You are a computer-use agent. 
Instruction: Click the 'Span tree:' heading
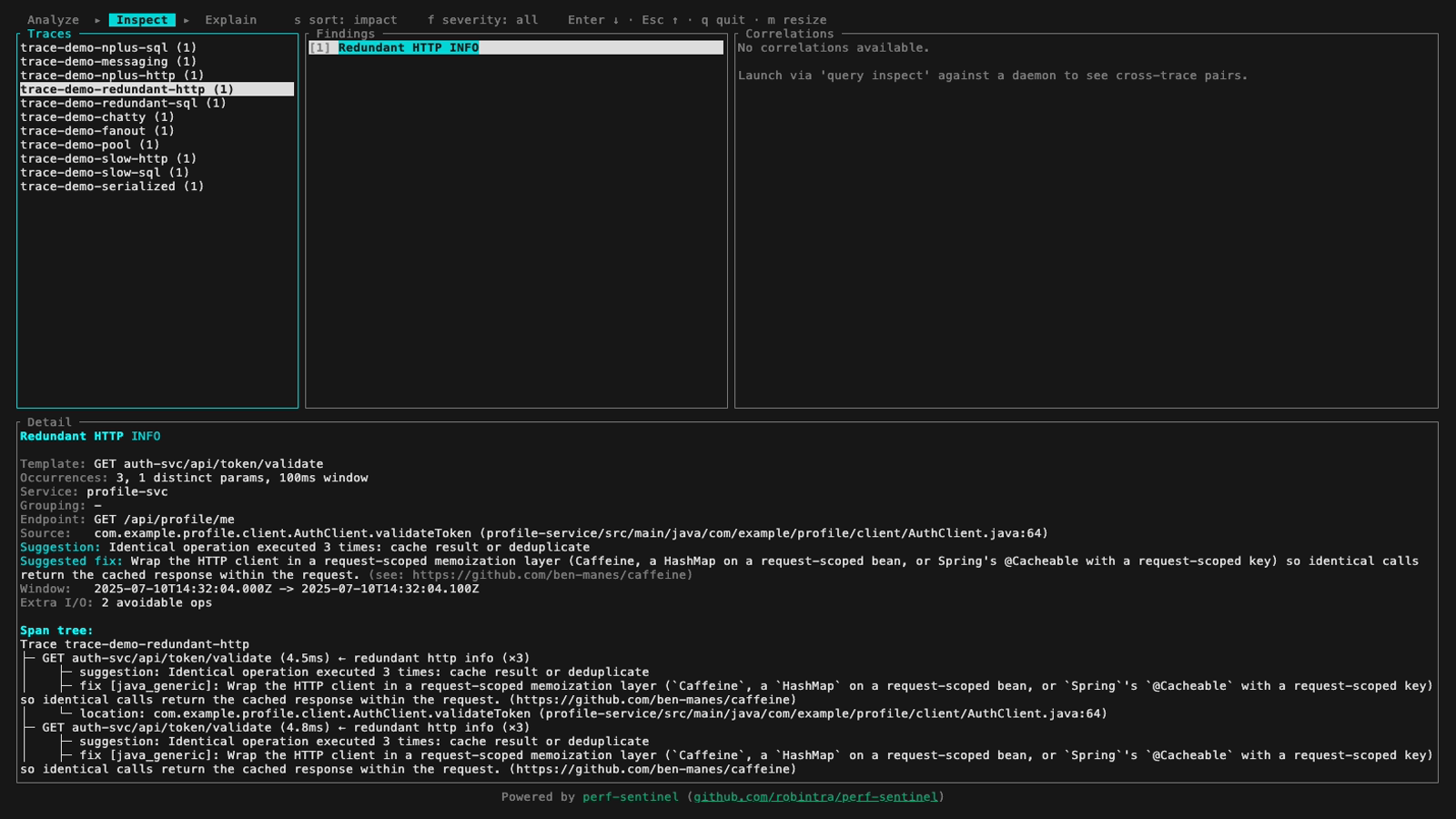point(56,631)
